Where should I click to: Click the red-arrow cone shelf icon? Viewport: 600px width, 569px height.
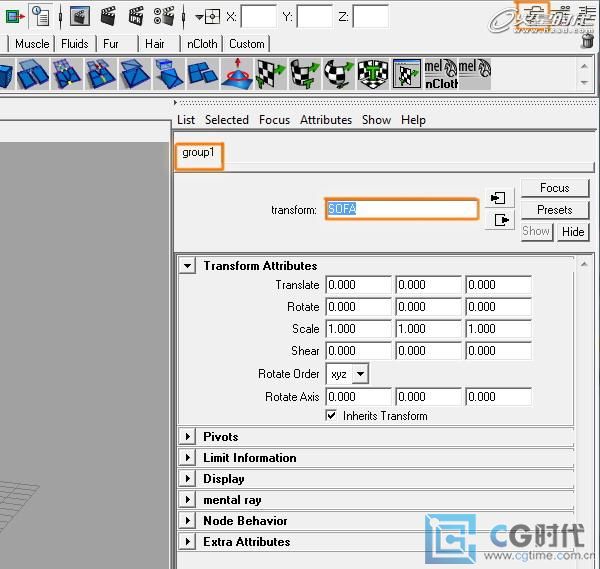[x=238, y=74]
